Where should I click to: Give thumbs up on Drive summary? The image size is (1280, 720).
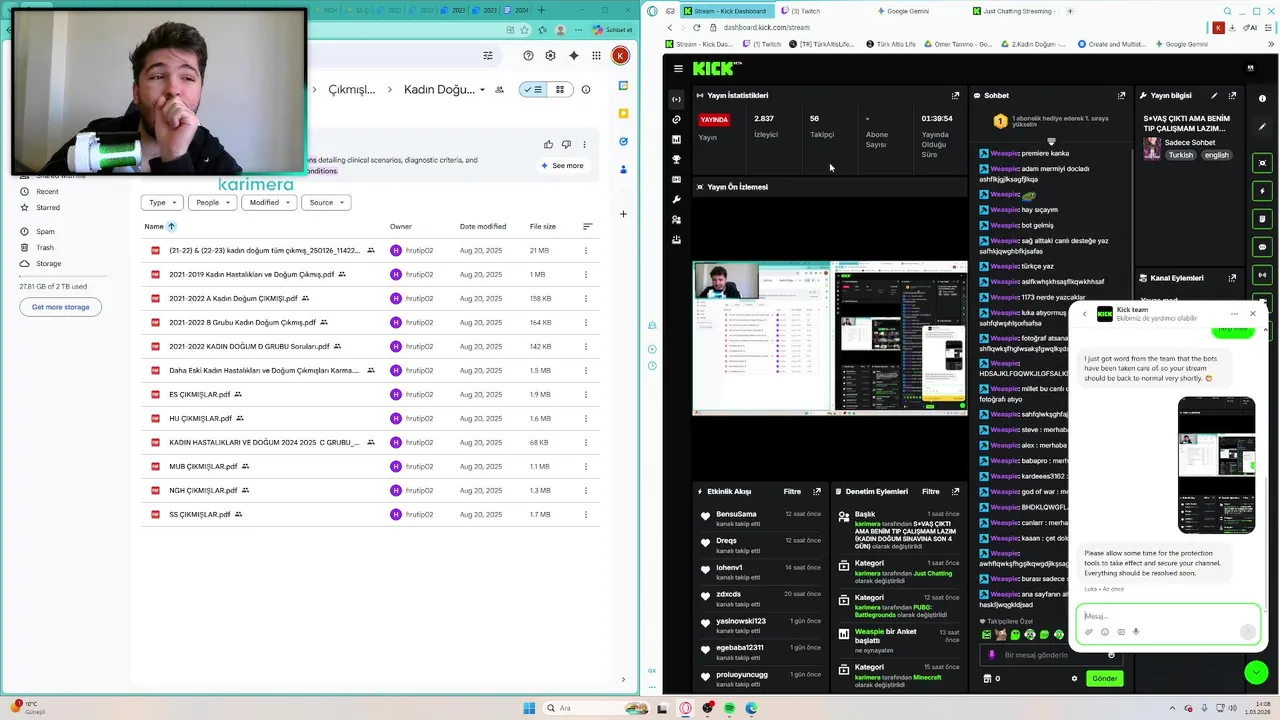(549, 144)
